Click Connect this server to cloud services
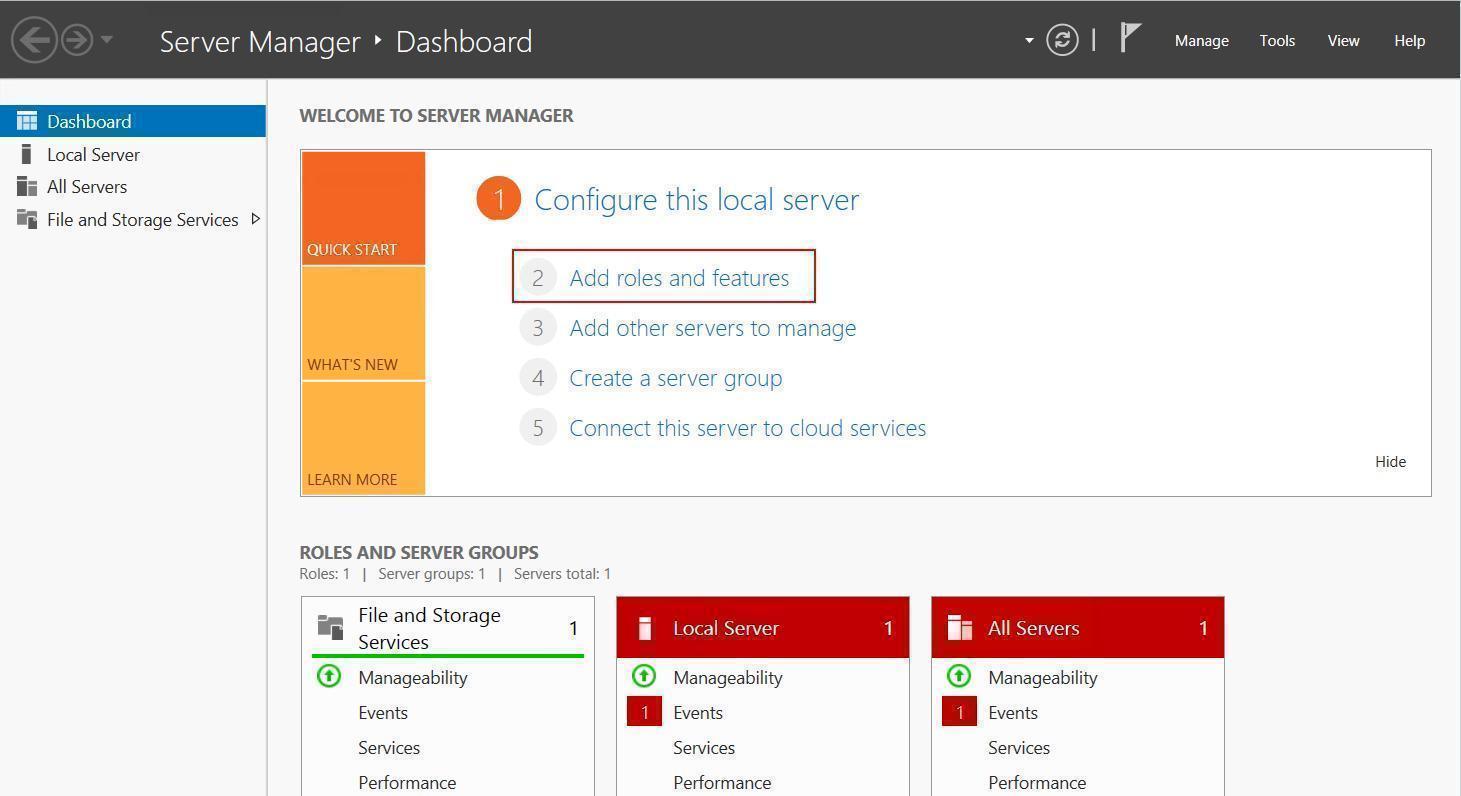Screen dimensions: 1461x796 [747, 428]
